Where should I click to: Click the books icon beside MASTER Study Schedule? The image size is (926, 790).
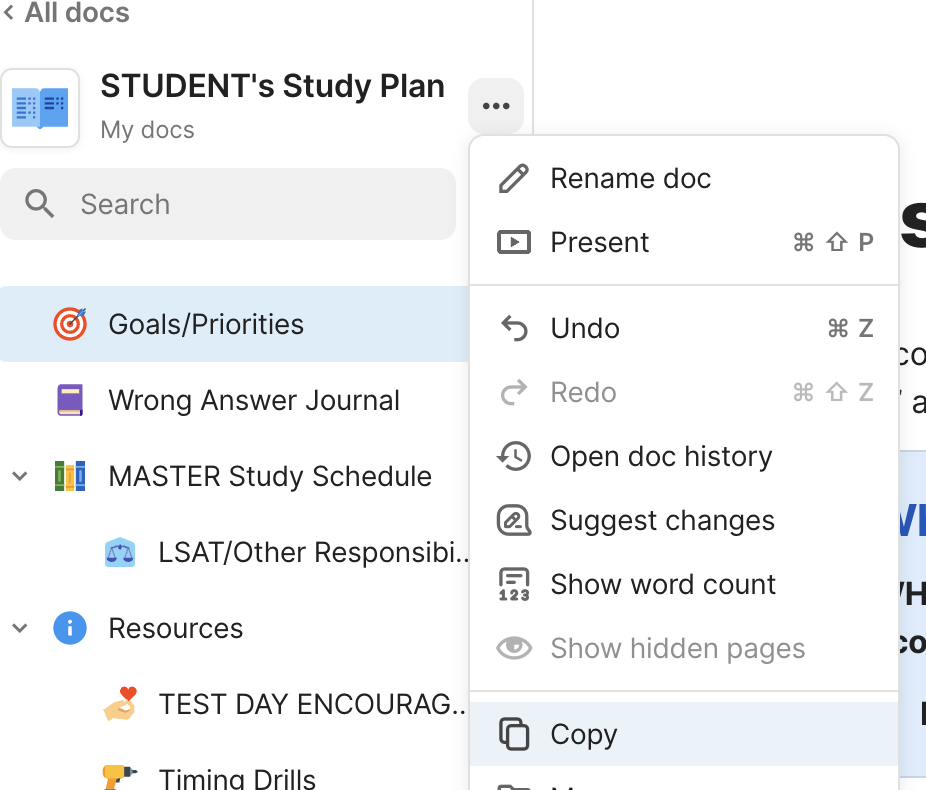(70, 476)
